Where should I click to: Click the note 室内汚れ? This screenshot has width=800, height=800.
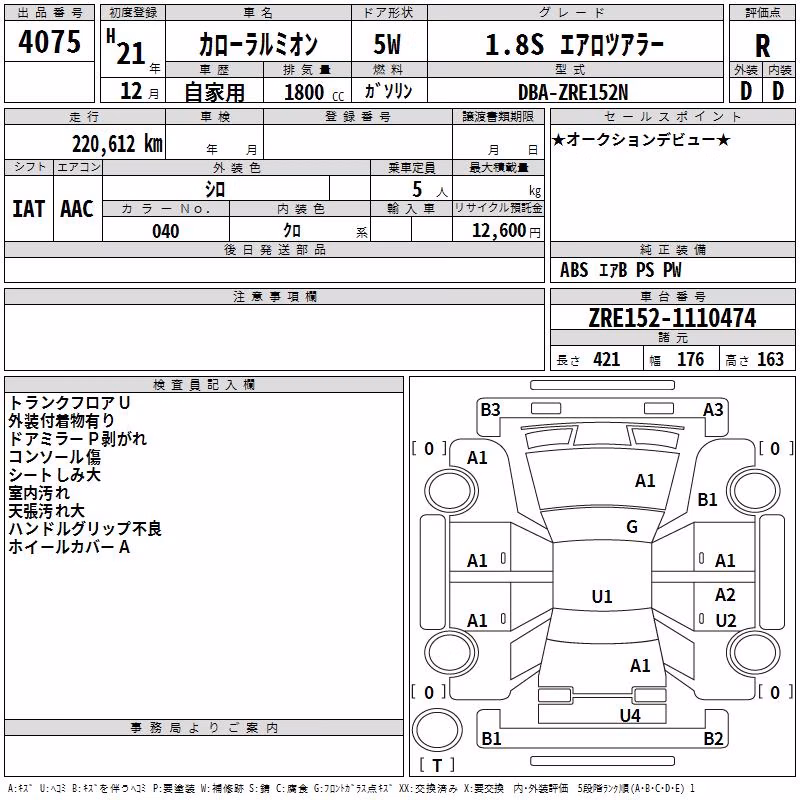(x=39, y=493)
